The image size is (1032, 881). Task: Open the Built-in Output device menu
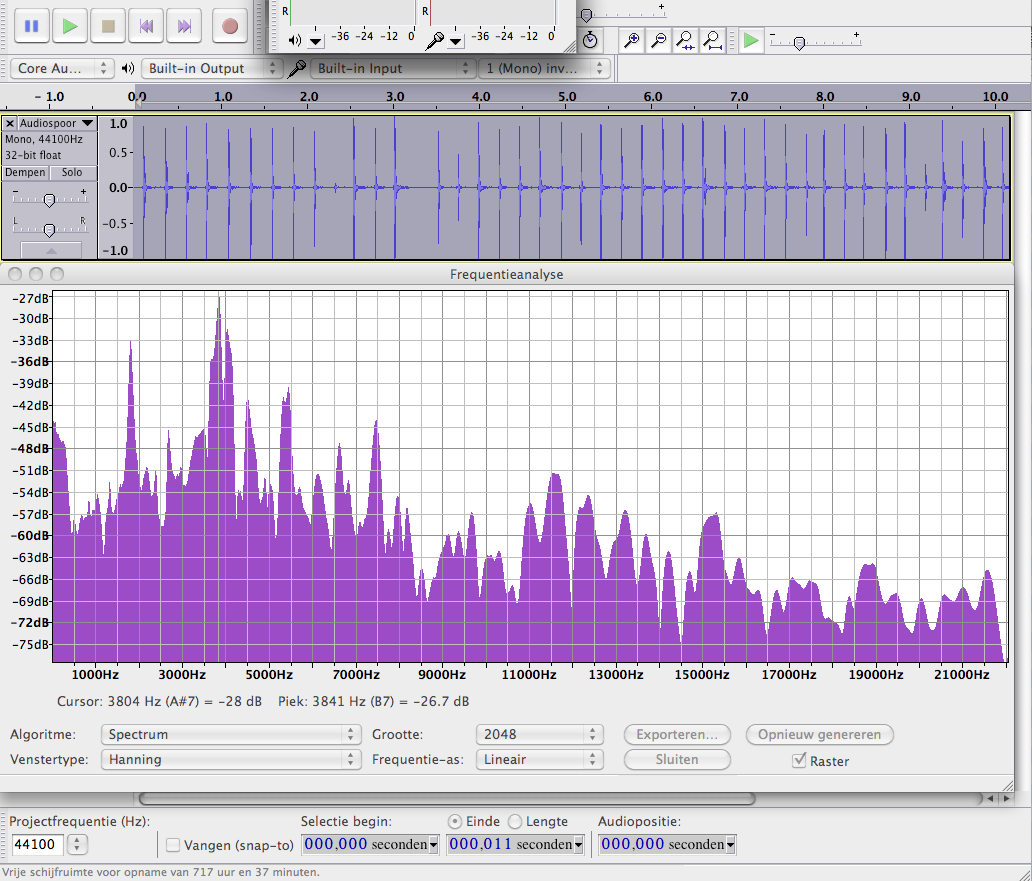211,68
